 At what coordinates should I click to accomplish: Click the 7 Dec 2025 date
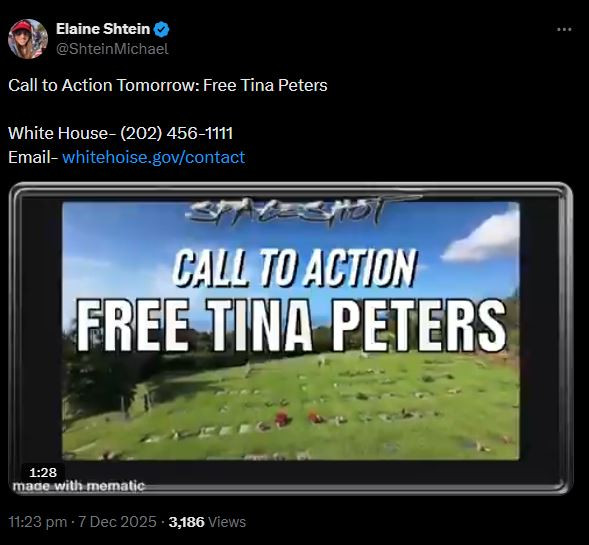pos(117,522)
